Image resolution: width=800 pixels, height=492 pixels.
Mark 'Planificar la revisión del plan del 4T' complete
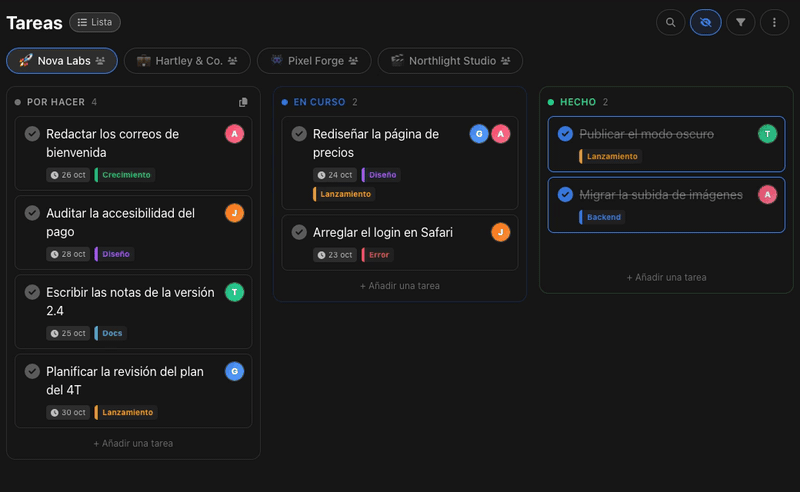point(32,371)
